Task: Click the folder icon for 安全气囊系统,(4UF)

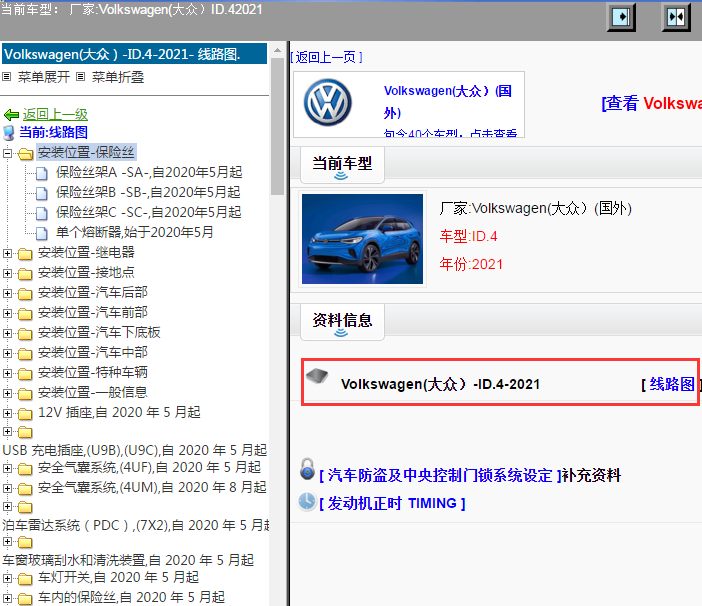Action: [x=25, y=469]
